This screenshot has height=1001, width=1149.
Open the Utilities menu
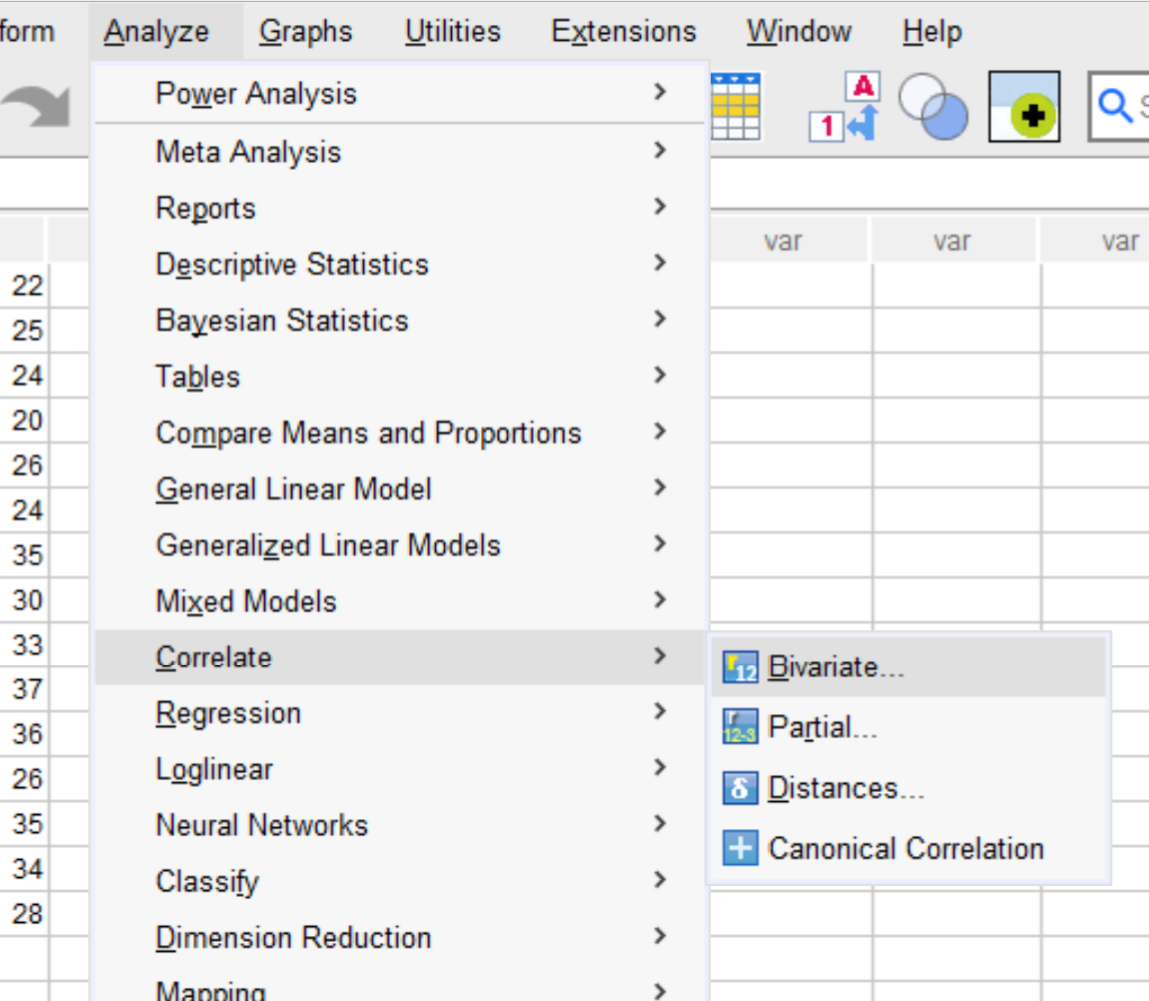453,32
